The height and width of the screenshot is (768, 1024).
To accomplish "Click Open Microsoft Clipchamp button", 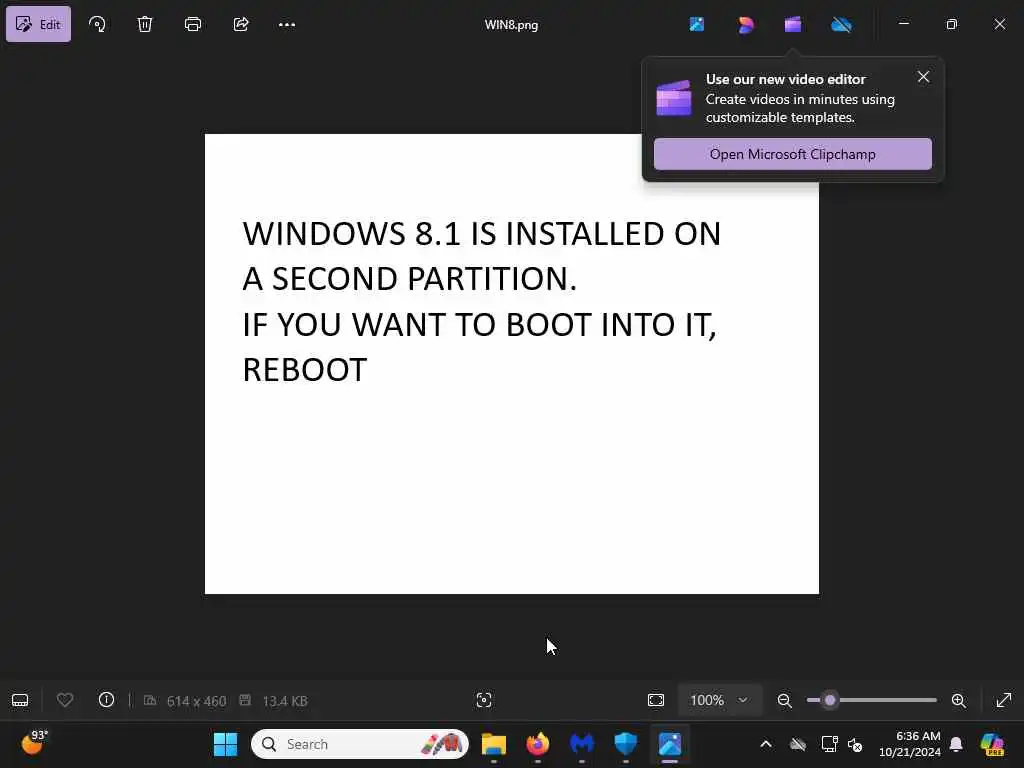I will pos(793,154).
